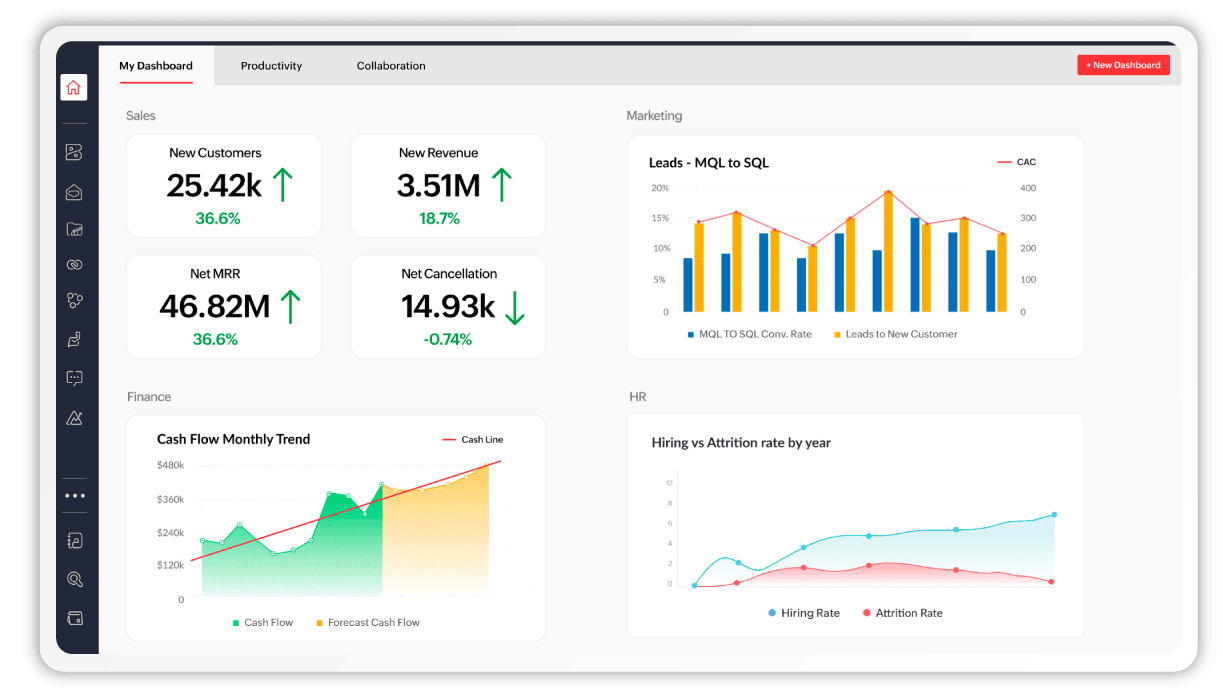Click the New Customers 25.42k card
This screenshot has width=1223, height=695.
223,186
